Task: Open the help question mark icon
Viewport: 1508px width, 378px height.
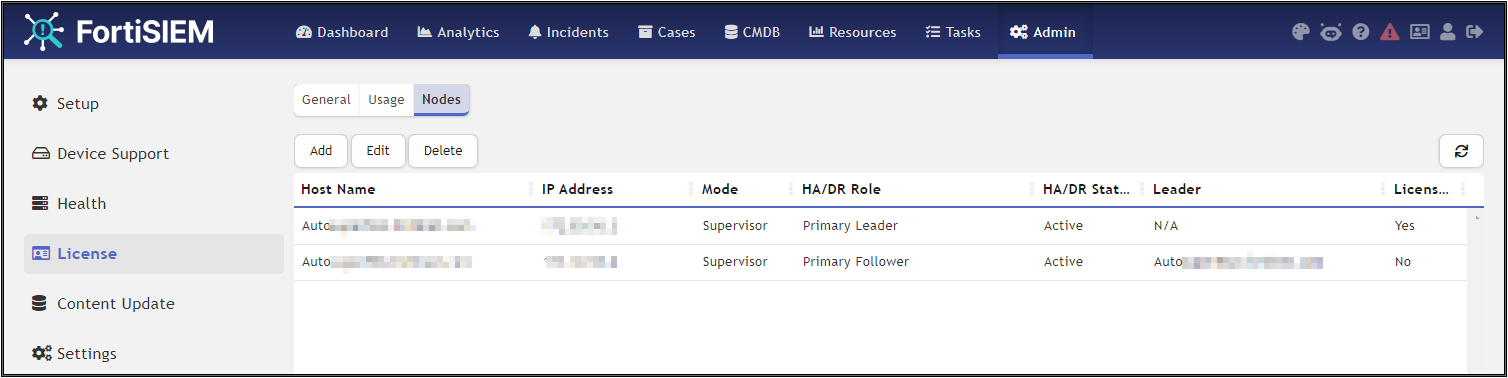Action: tap(1360, 32)
